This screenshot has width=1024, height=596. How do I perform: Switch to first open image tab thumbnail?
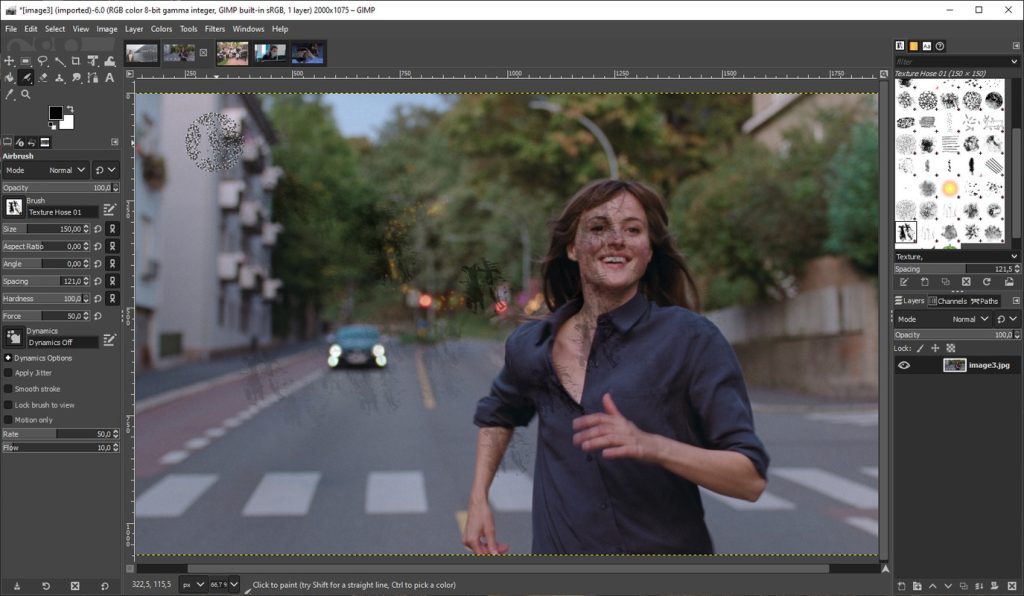(x=142, y=54)
